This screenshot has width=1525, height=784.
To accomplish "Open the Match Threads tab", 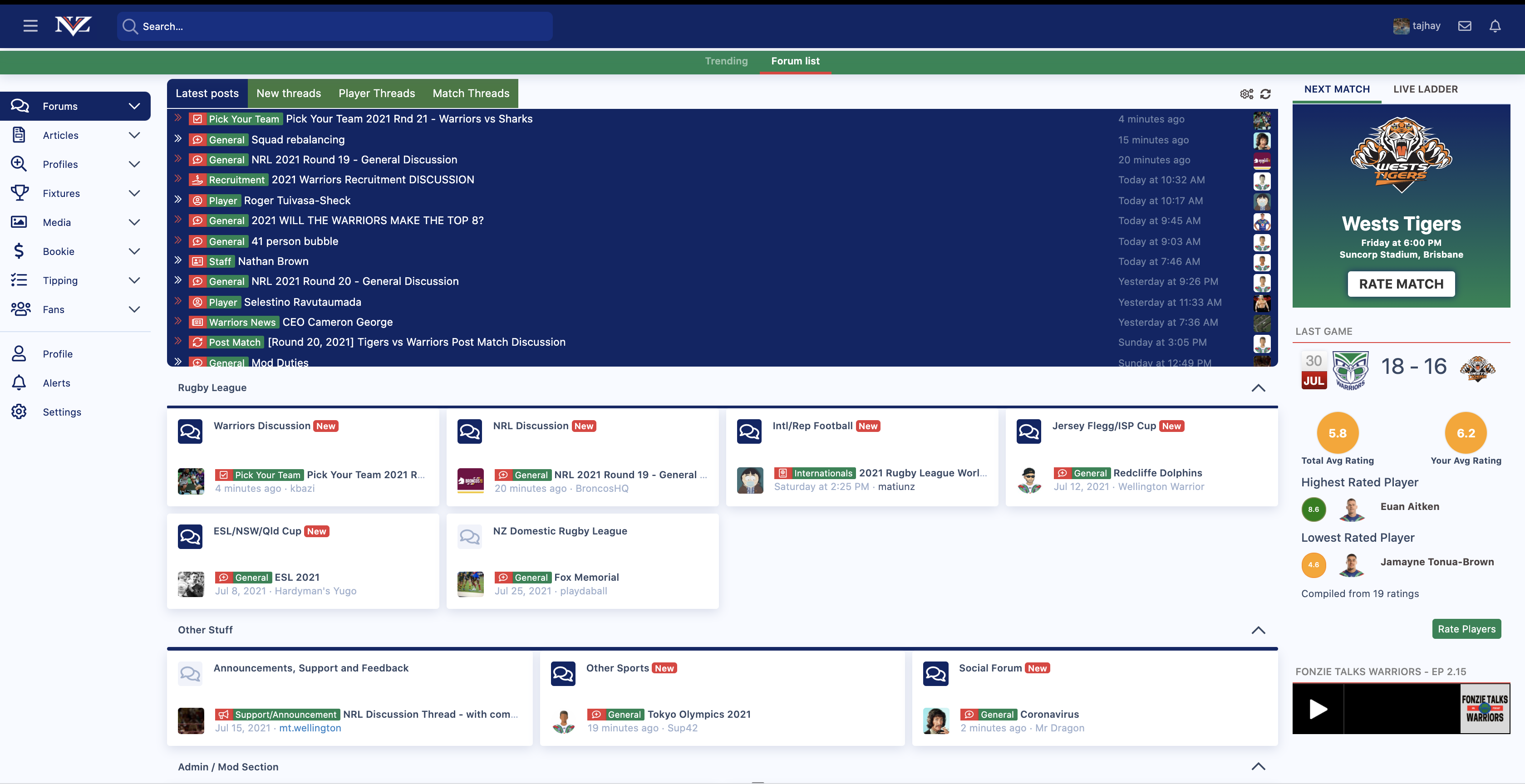I will [x=471, y=93].
